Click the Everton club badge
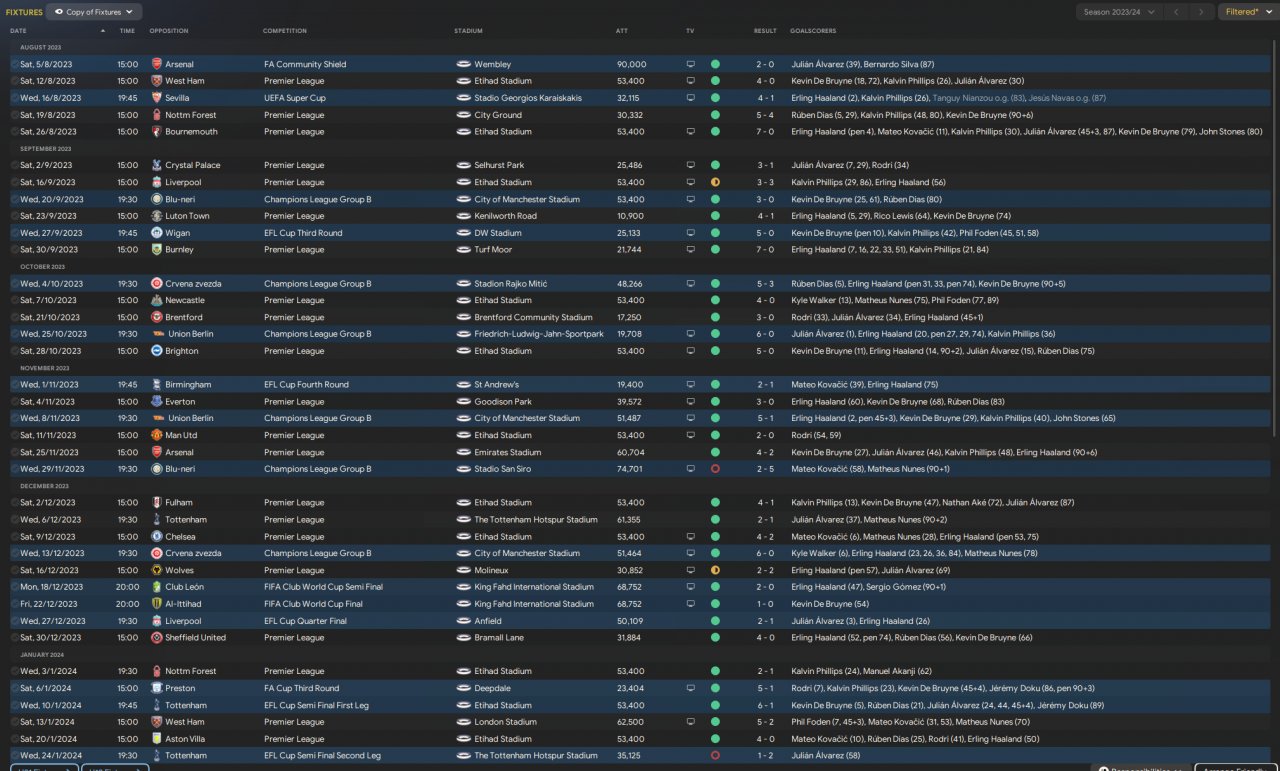Image resolution: width=1280 pixels, height=771 pixels. point(156,401)
